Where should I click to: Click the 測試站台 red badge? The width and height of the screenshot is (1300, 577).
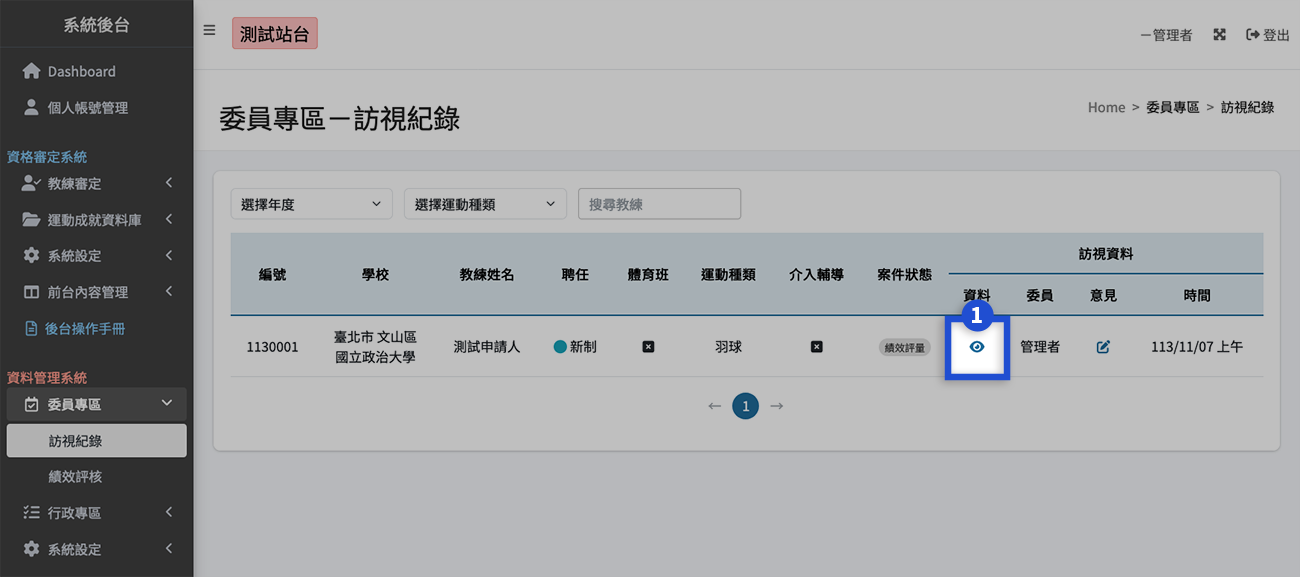(274, 33)
